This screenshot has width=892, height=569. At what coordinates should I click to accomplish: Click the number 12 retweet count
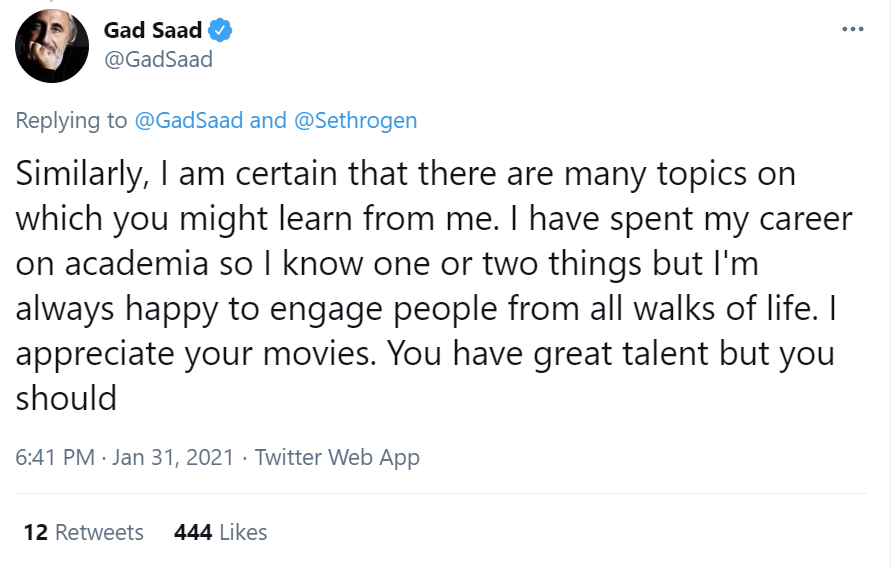tap(35, 532)
